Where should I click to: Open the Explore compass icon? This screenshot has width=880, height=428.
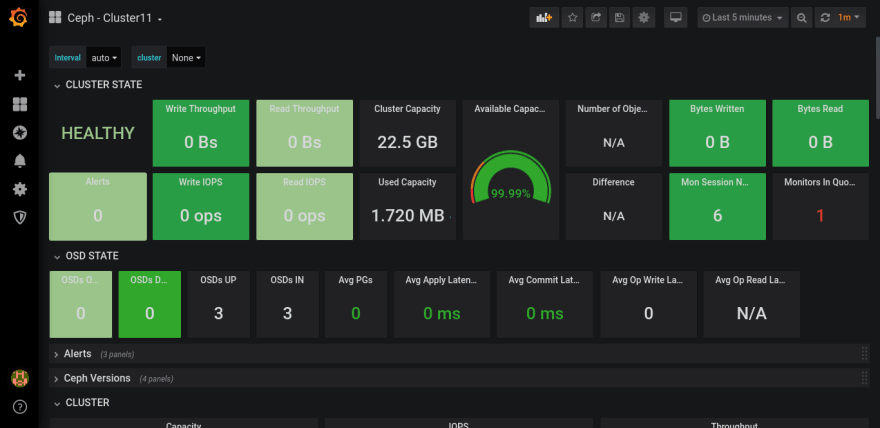pyautogui.click(x=20, y=133)
